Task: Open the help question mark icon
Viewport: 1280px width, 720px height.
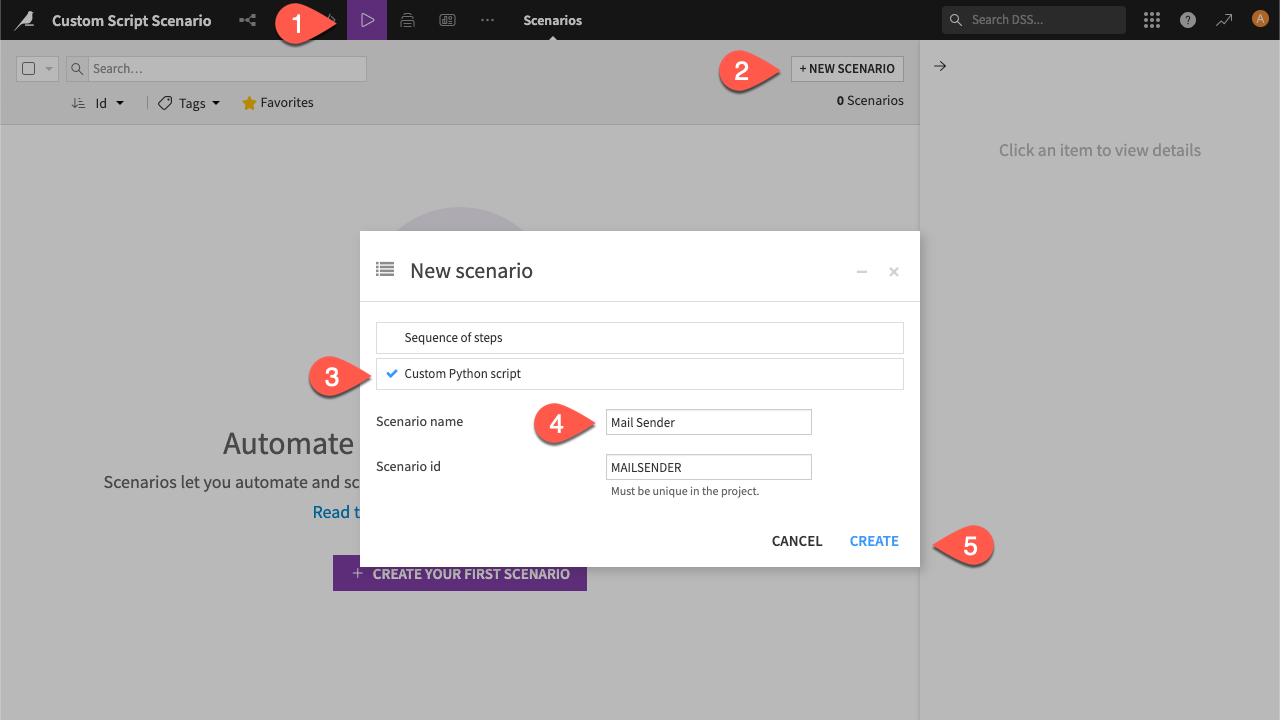Action: [1187, 20]
